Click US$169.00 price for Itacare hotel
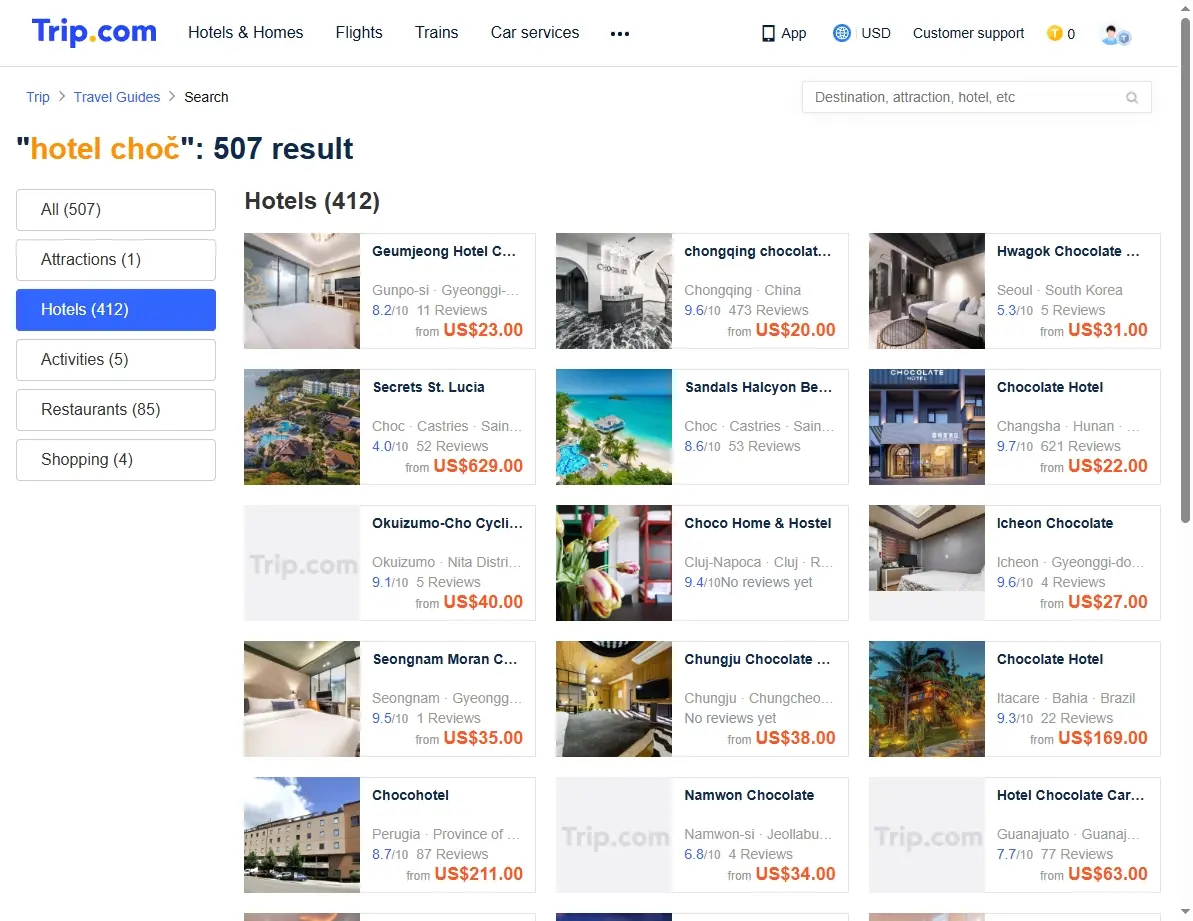The image size is (1193, 921). coord(1102,738)
